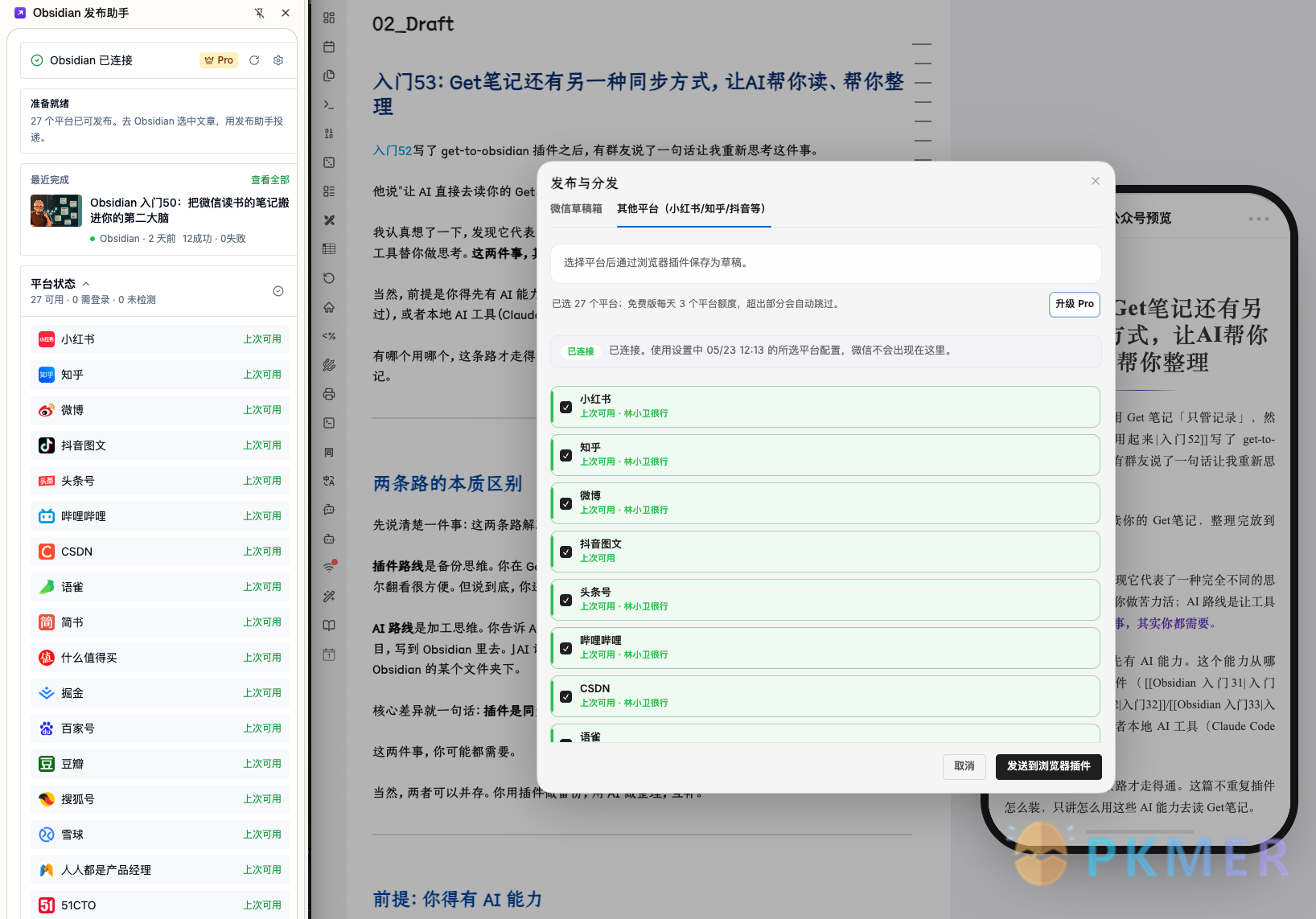Click 上次可用 status in 掘金 row
This screenshot has width=1316, height=919.
pyautogui.click(x=262, y=693)
